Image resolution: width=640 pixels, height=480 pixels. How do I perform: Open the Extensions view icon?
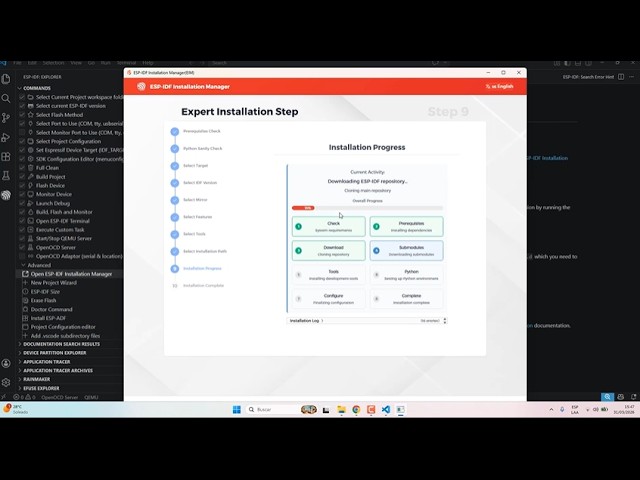click(6, 157)
